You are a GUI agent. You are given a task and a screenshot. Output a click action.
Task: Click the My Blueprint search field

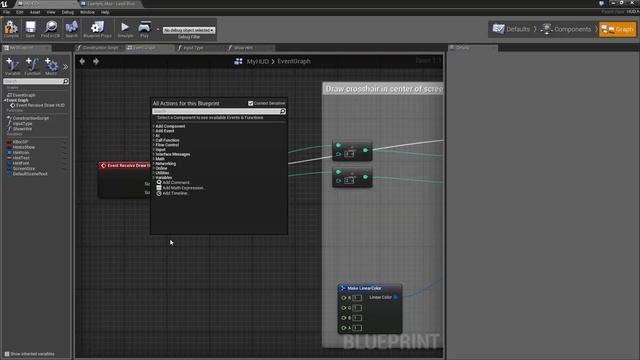[x=33, y=81]
